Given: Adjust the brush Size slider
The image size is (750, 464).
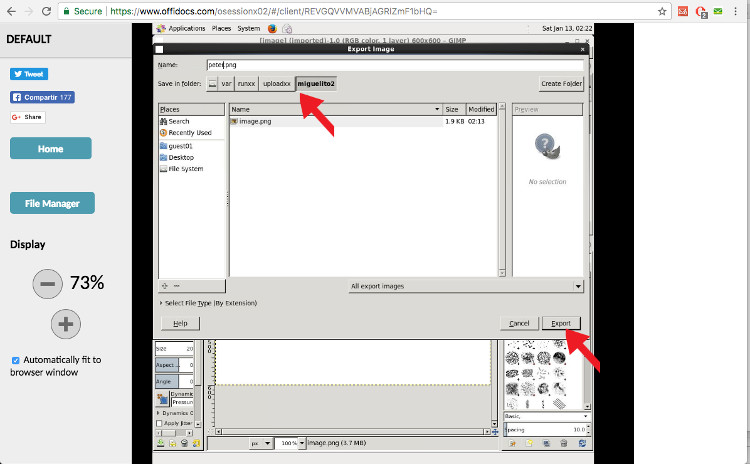Looking at the screenshot, I should coord(174,349).
